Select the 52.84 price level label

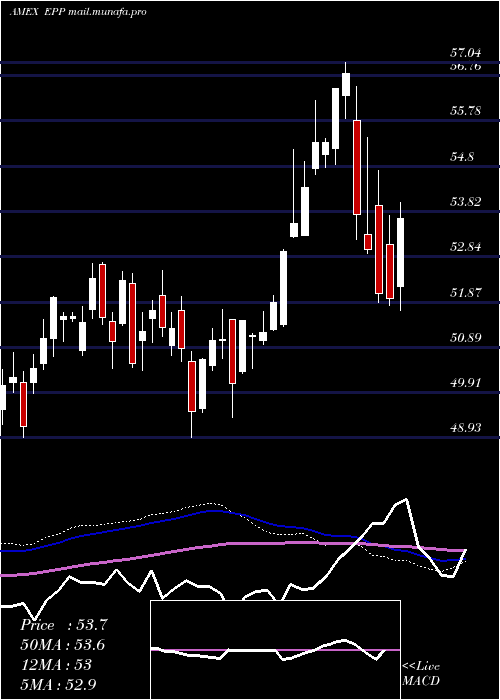click(x=466, y=246)
